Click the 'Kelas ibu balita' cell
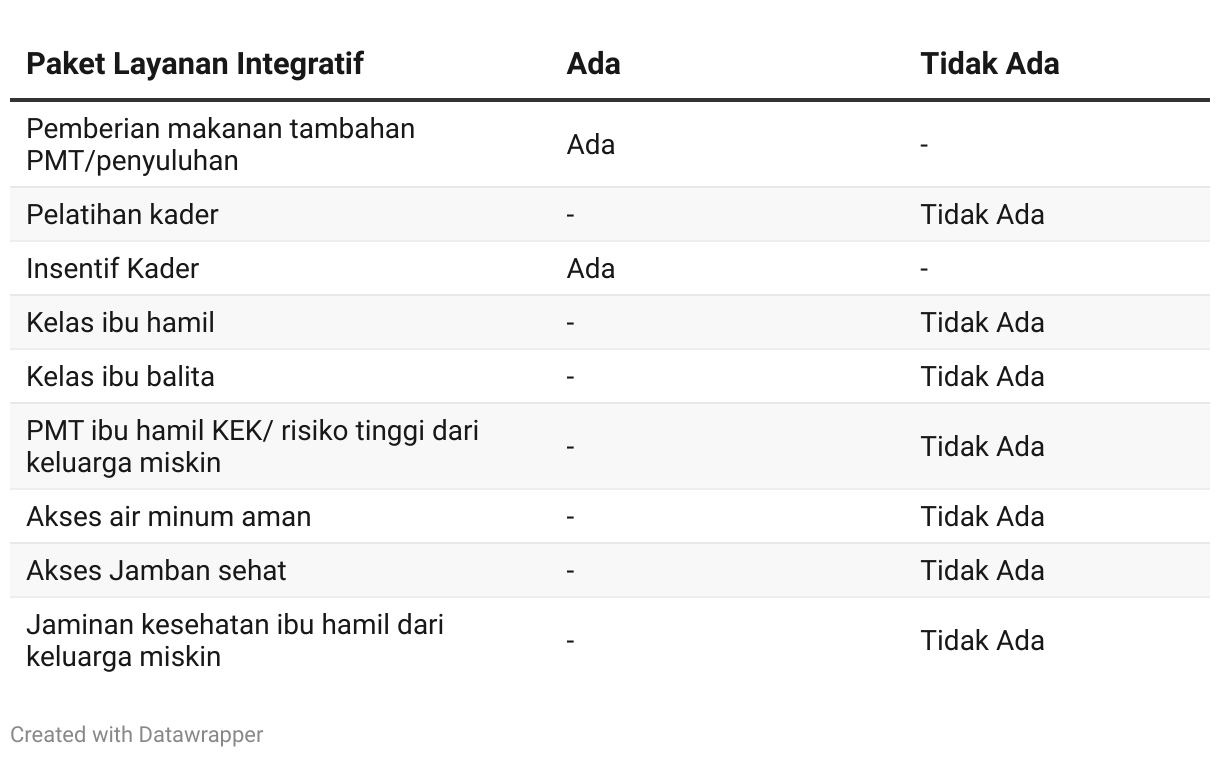The width and height of the screenshot is (1220, 758). 120,376
